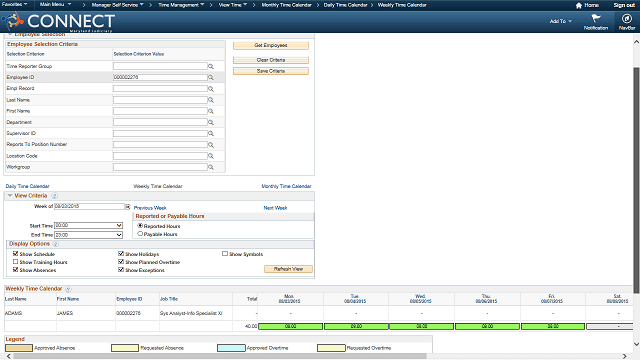Open the End Time dropdown
This screenshot has height=360, width=640.
pyautogui.click(x=89, y=235)
